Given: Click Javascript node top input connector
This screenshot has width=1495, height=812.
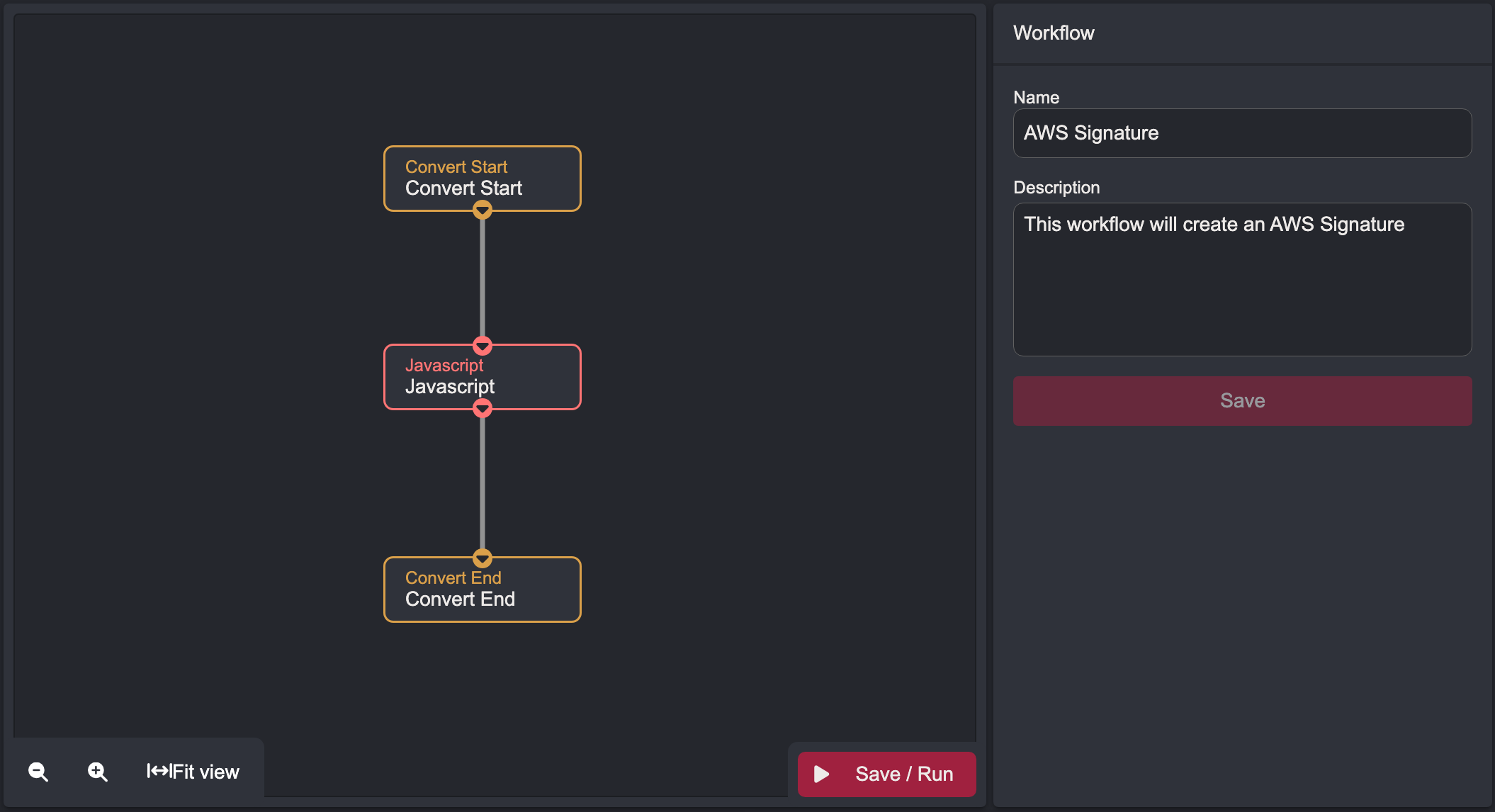Looking at the screenshot, I should click(483, 346).
